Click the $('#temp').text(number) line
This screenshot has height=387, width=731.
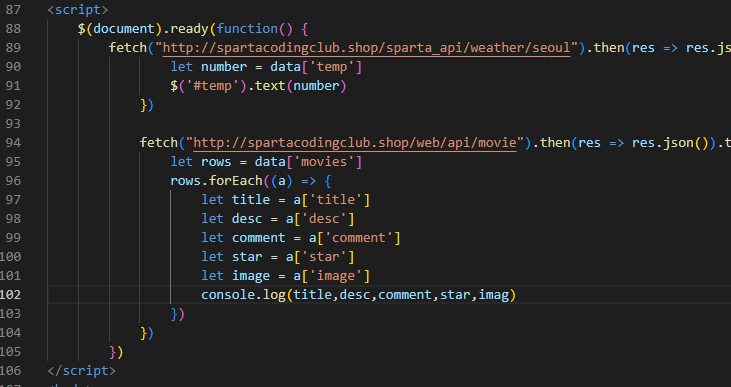258,86
